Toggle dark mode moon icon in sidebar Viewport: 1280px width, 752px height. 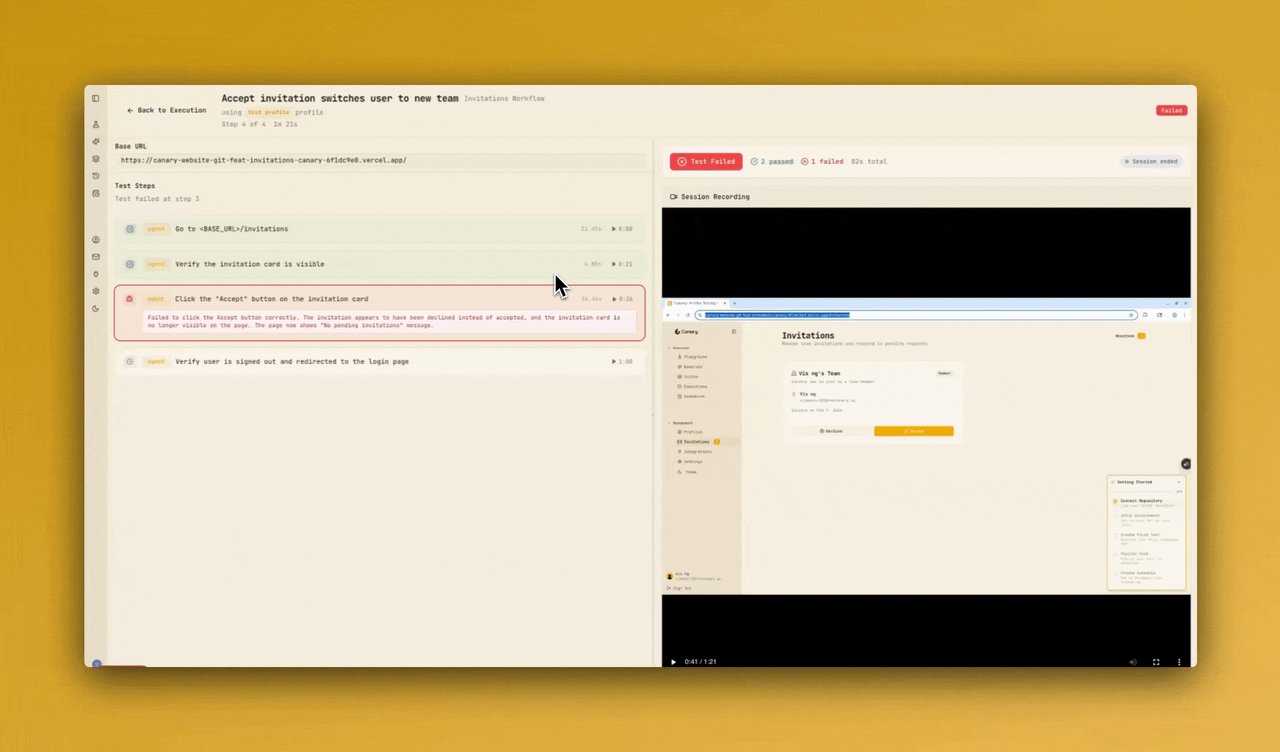tap(96, 308)
